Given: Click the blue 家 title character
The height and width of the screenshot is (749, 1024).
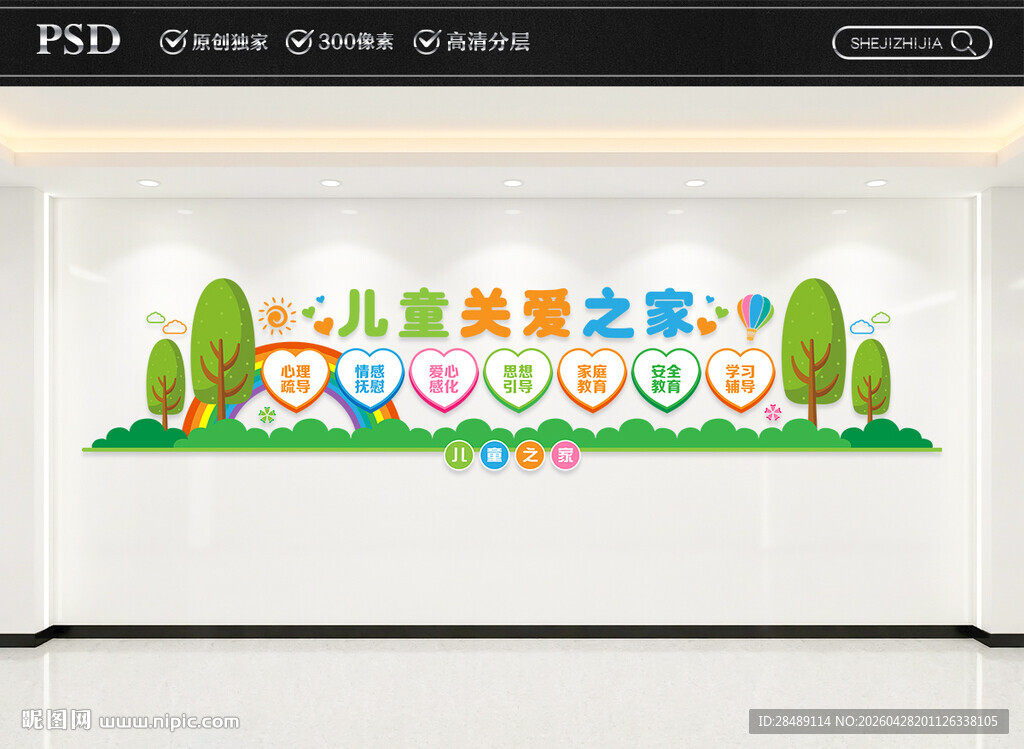Looking at the screenshot, I should click(670, 313).
